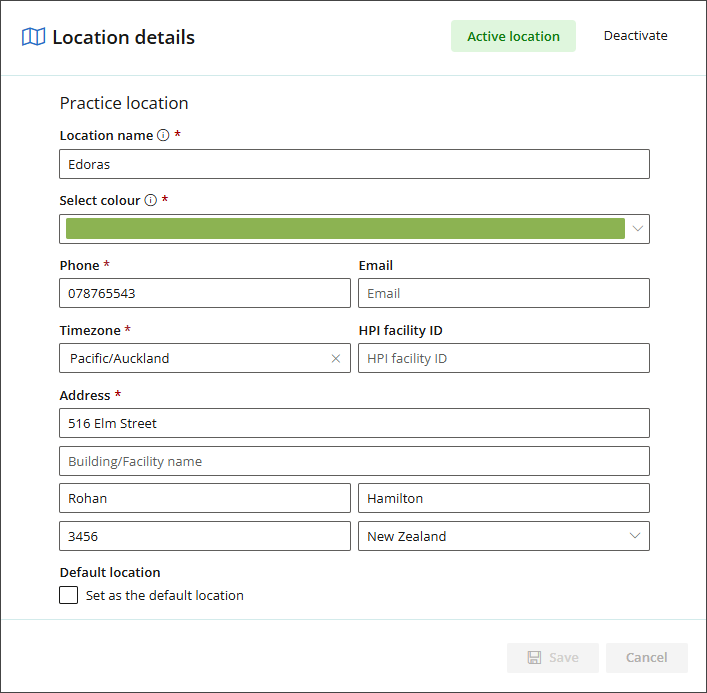This screenshot has height=693, width=707.
Task: Click the postcode field showing 3456
Action: pyautogui.click(x=205, y=536)
